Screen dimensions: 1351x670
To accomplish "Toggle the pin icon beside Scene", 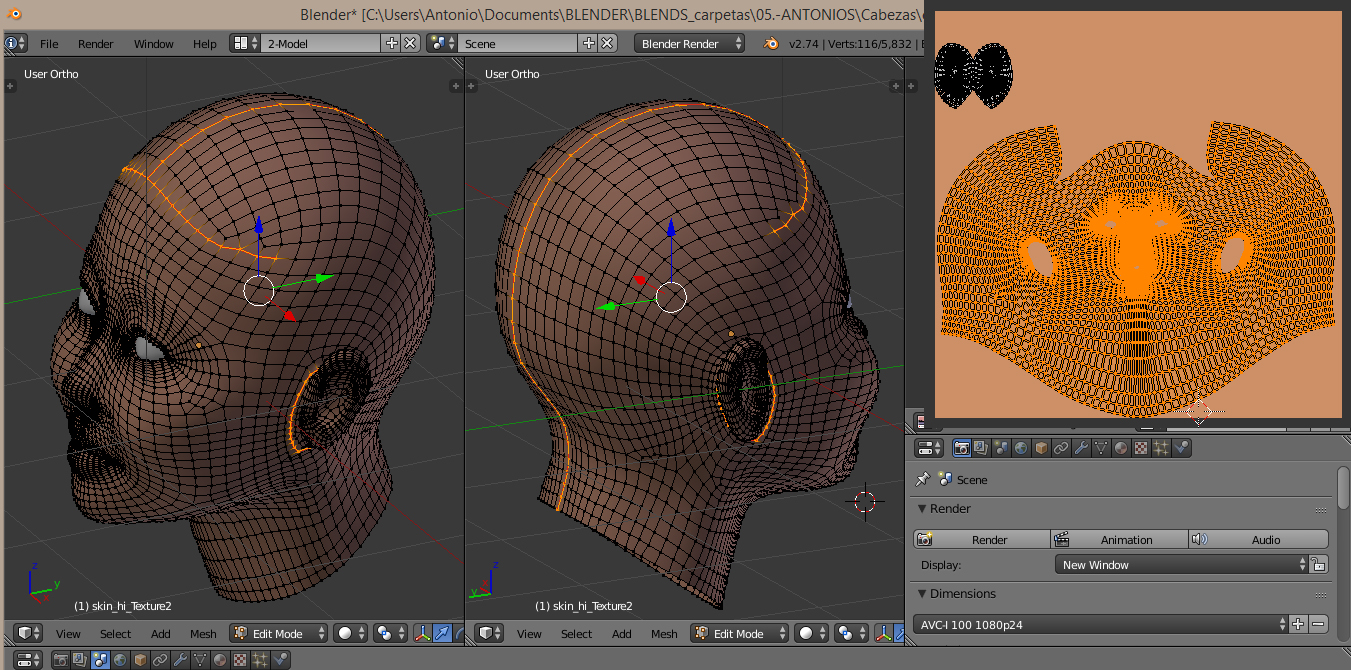I will pyautogui.click(x=923, y=480).
